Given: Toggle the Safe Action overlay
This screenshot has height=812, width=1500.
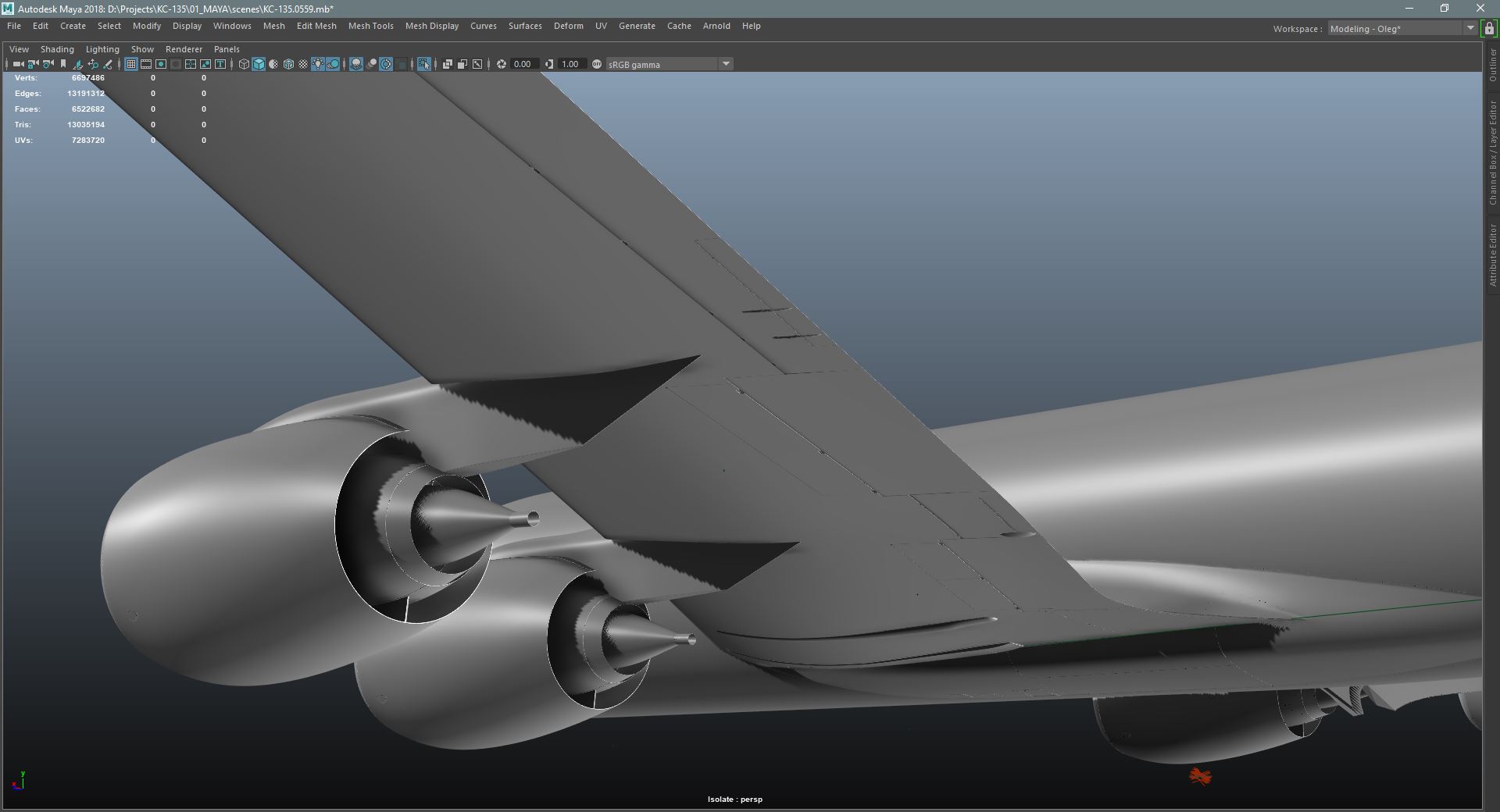Looking at the screenshot, I should coord(205,64).
